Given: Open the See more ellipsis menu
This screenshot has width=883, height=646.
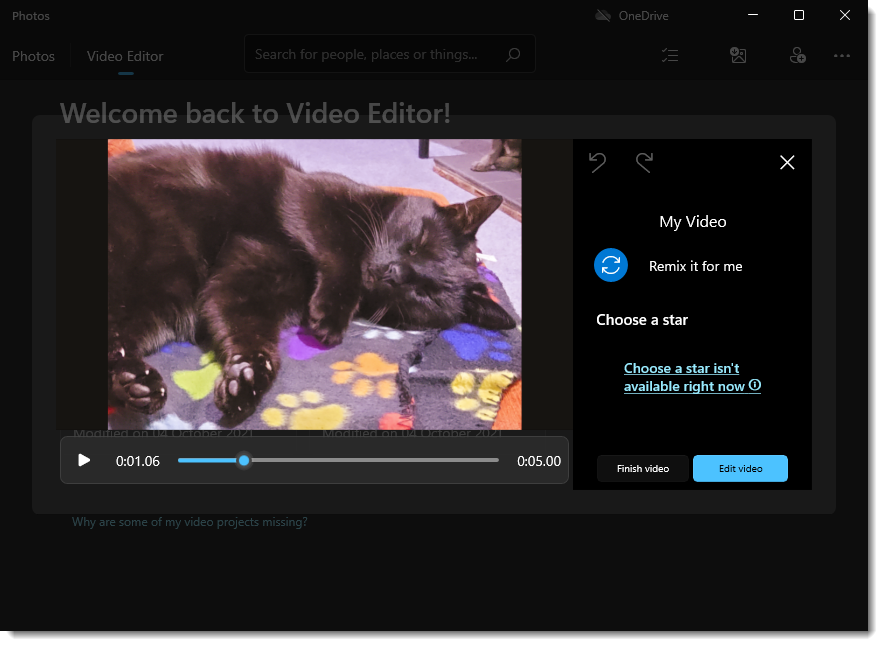Looking at the screenshot, I should click(x=842, y=56).
